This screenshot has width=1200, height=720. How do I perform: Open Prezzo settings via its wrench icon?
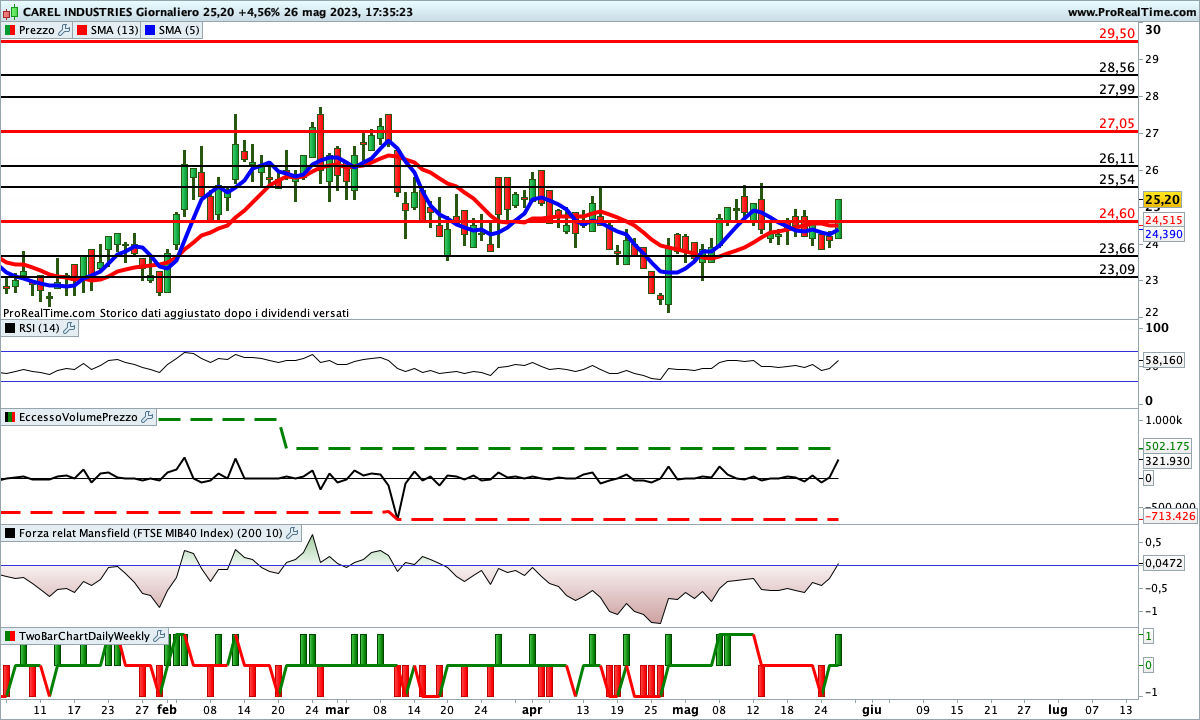[x=65, y=30]
